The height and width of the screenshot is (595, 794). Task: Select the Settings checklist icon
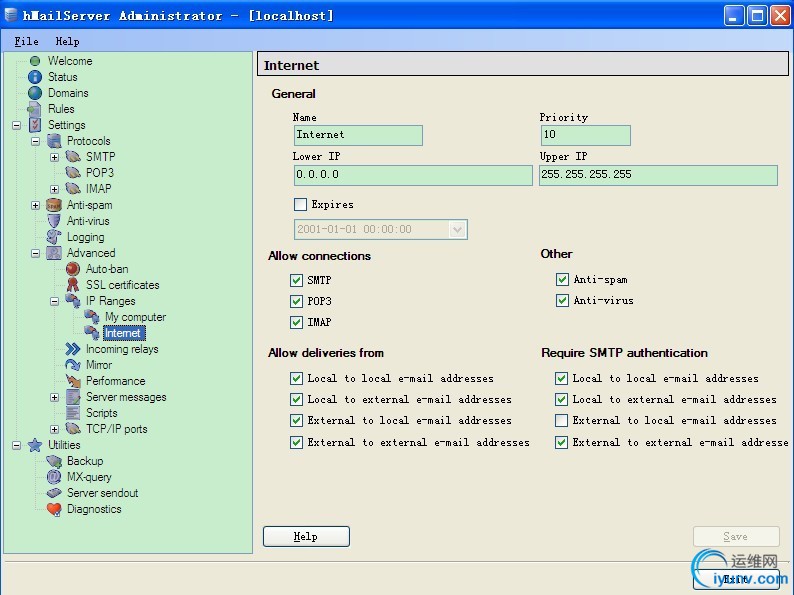[x=35, y=125]
